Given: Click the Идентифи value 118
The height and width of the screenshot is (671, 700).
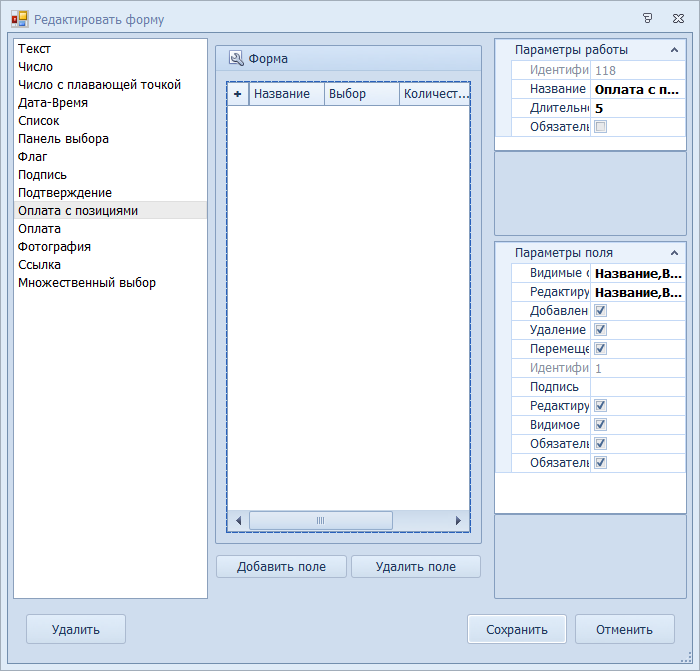Looking at the screenshot, I should coord(638,71).
